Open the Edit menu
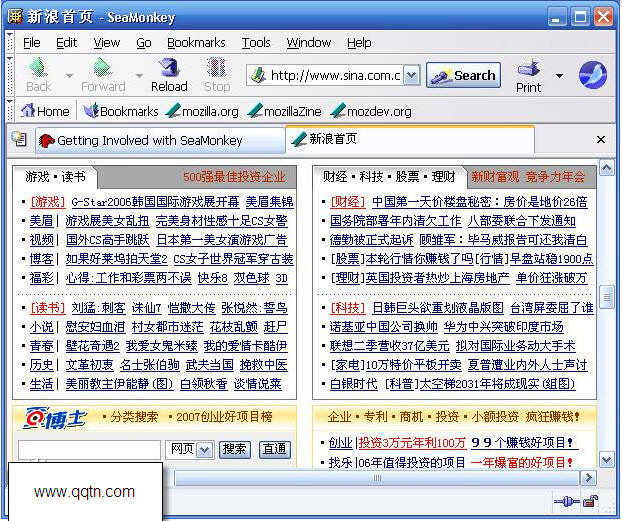The image size is (622, 521). [x=66, y=42]
